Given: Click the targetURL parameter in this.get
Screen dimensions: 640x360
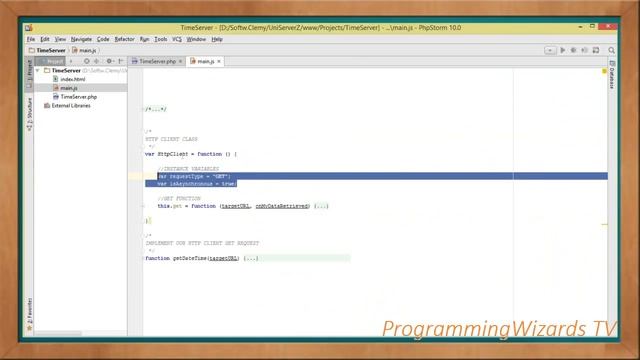Looking at the screenshot, I should (235, 206).
